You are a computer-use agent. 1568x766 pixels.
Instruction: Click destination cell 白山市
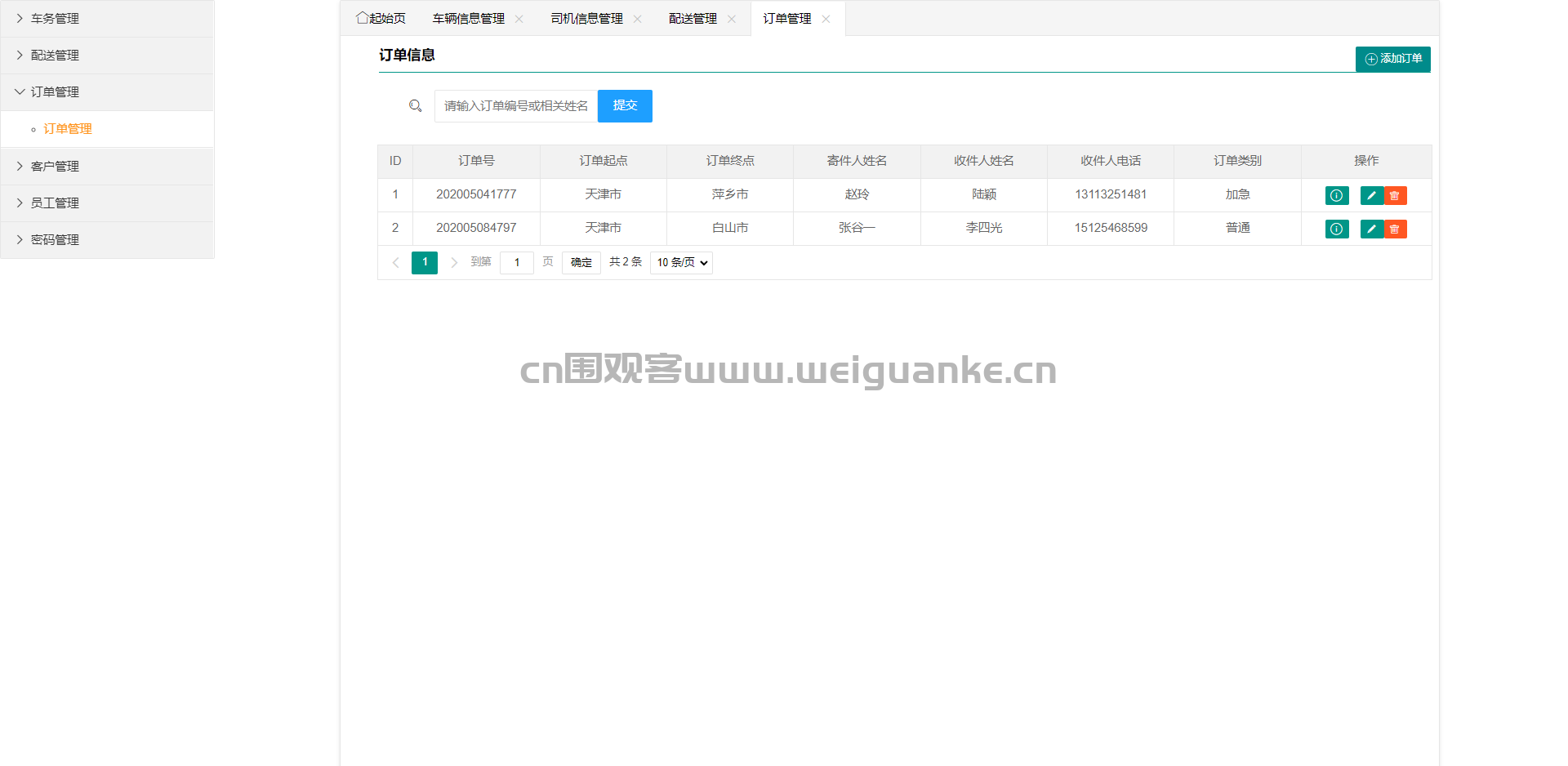point(730,228)
